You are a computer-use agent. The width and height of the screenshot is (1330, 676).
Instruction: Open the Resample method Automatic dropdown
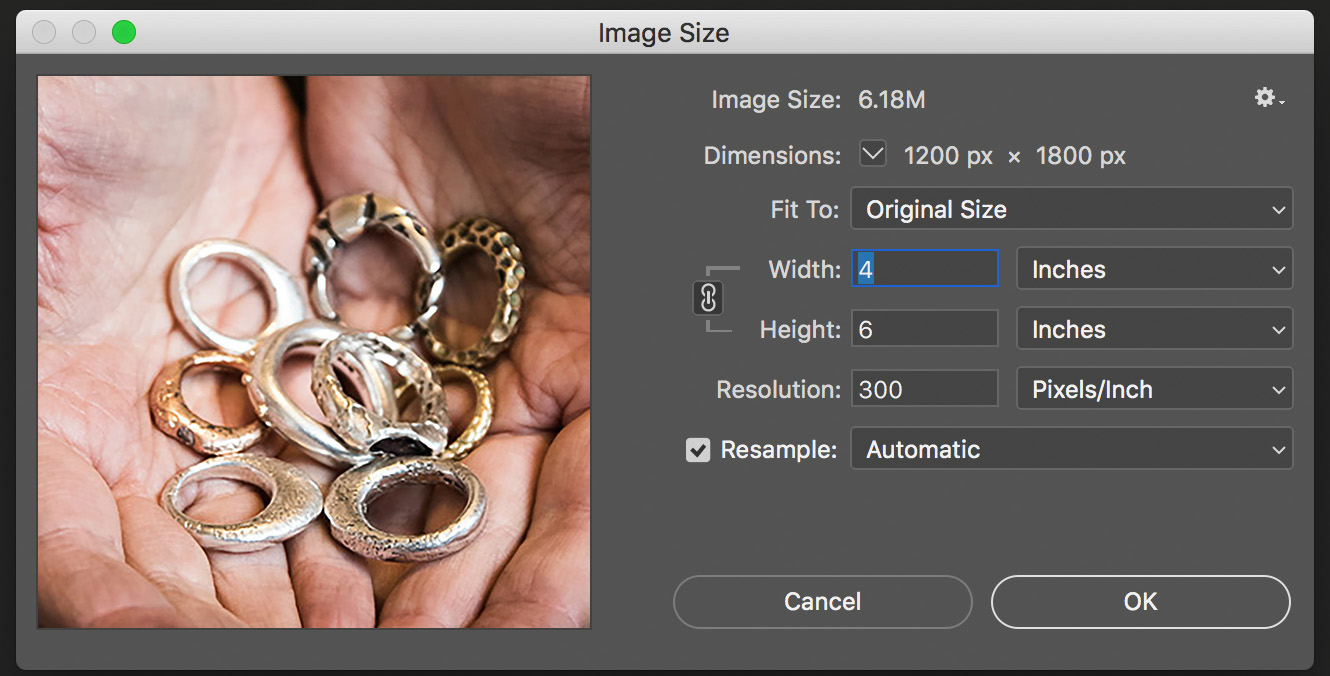(x=1071, y=449)
